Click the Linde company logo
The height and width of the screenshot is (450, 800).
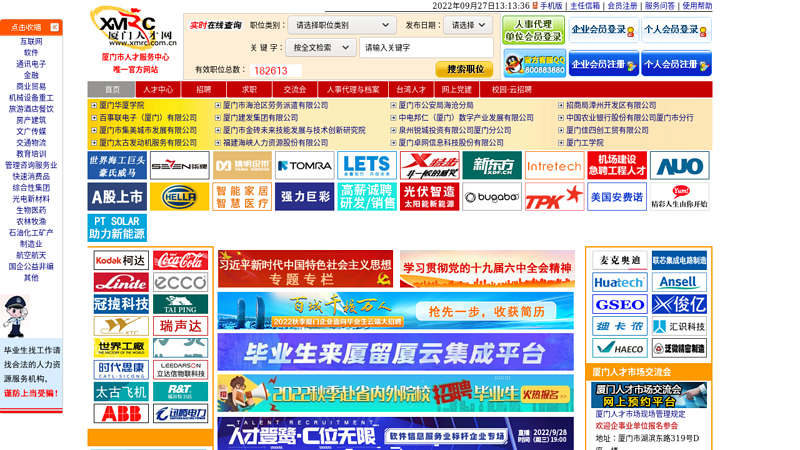[x=121, y=283]
